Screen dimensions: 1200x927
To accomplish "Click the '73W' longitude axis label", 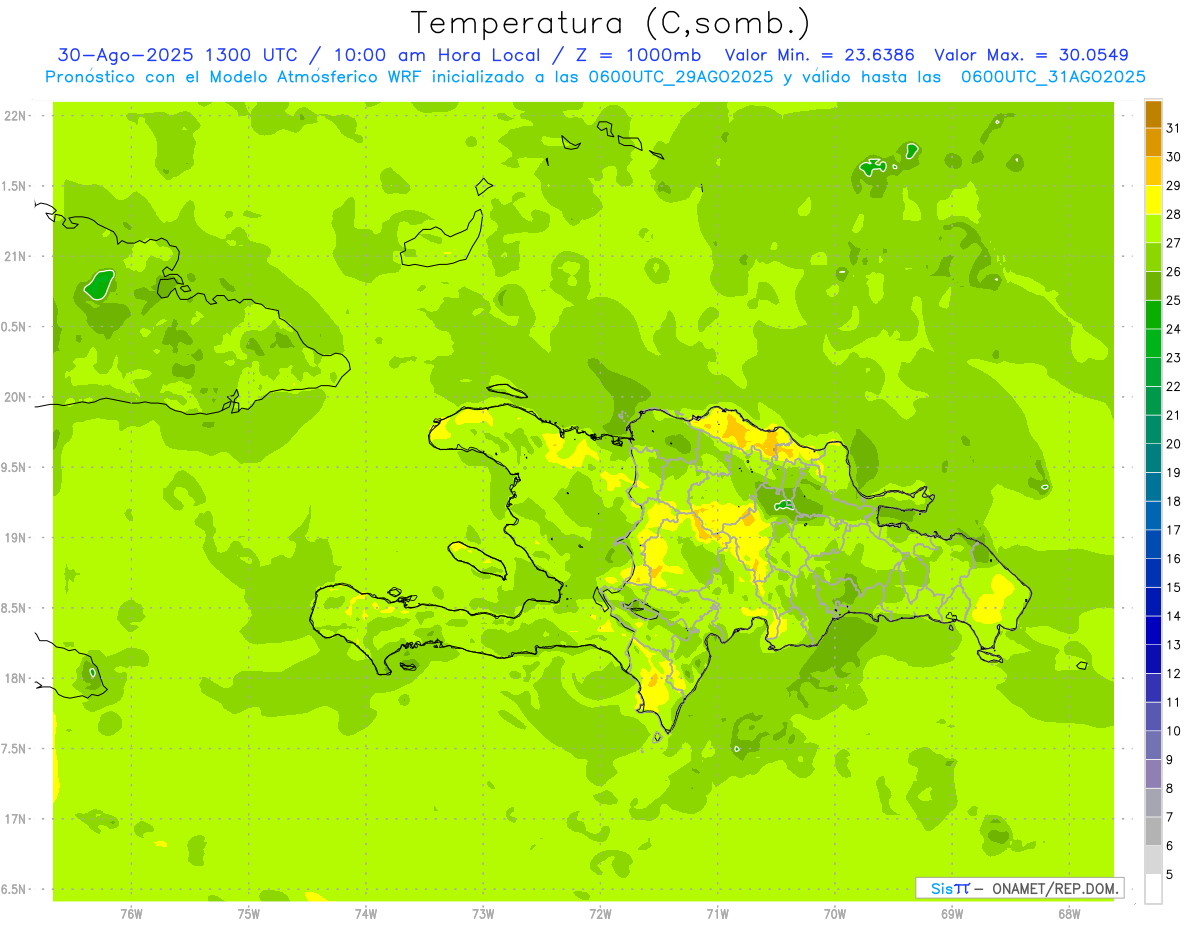I will (483, 913).
